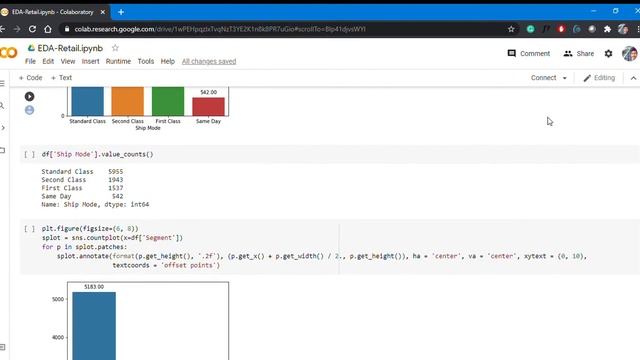Click the red Same Day bar

[208, 107]
